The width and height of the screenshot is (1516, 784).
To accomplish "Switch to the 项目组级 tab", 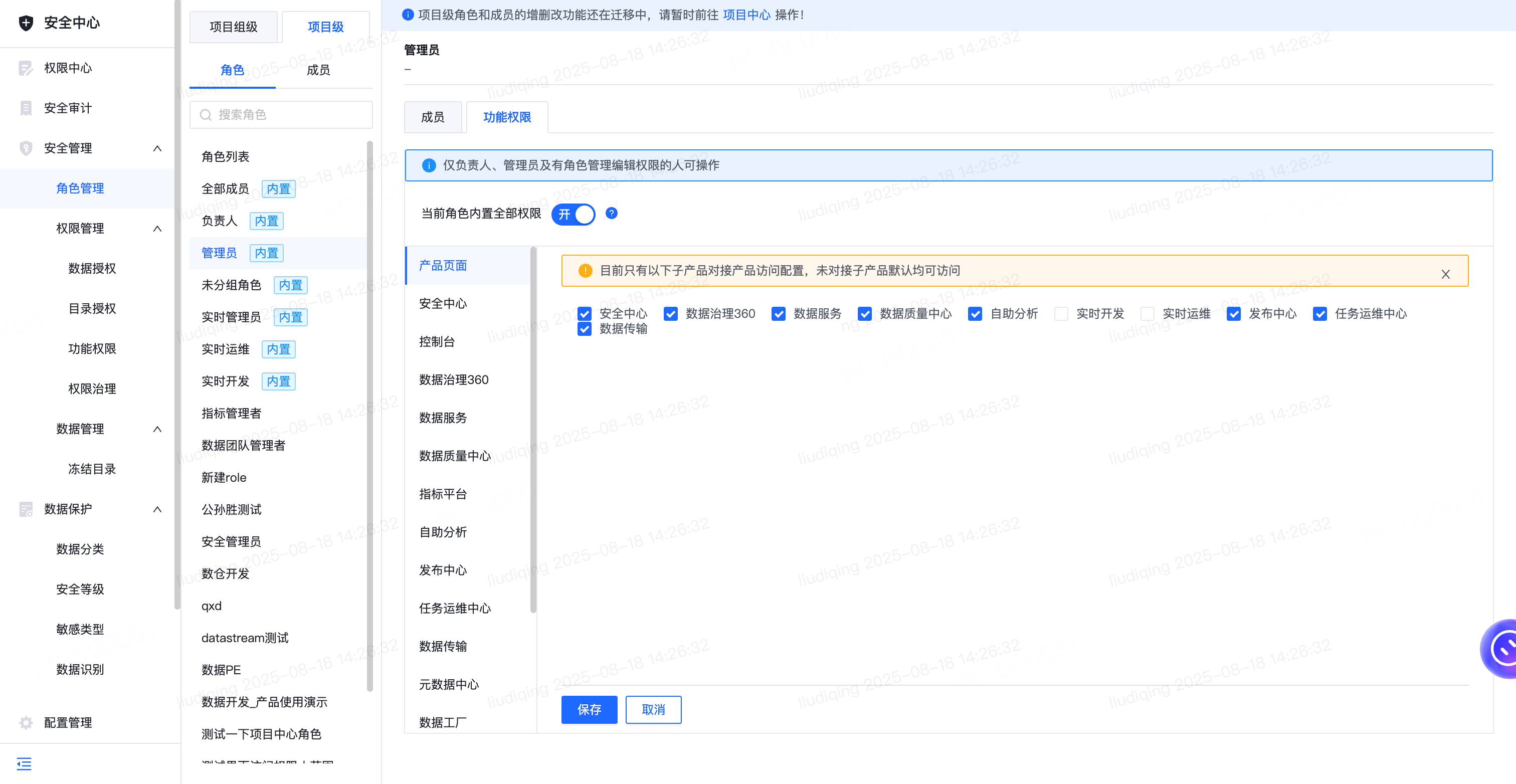I will [x=234, y=27].
